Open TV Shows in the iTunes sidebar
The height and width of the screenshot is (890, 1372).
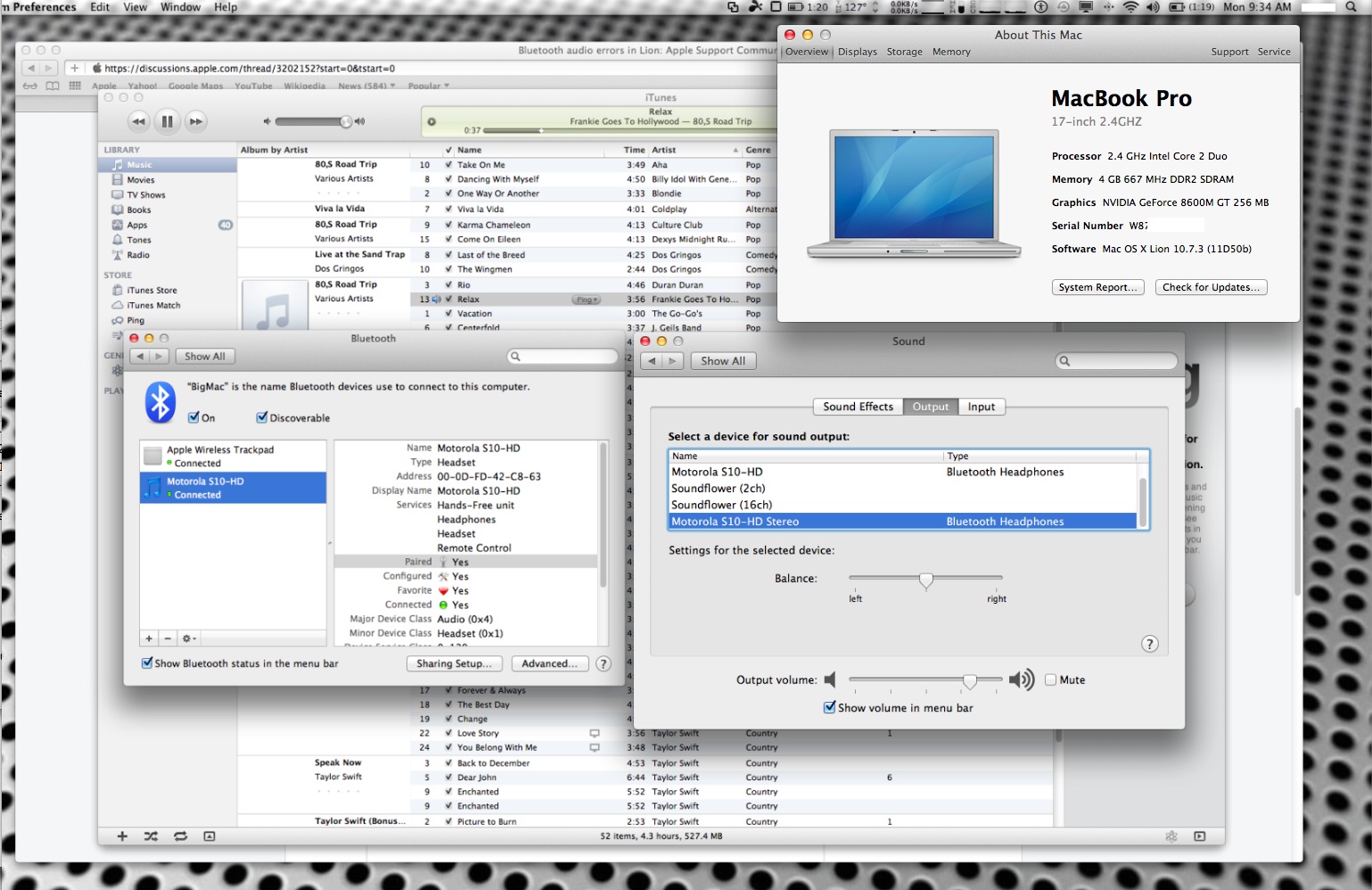(146, 195)
